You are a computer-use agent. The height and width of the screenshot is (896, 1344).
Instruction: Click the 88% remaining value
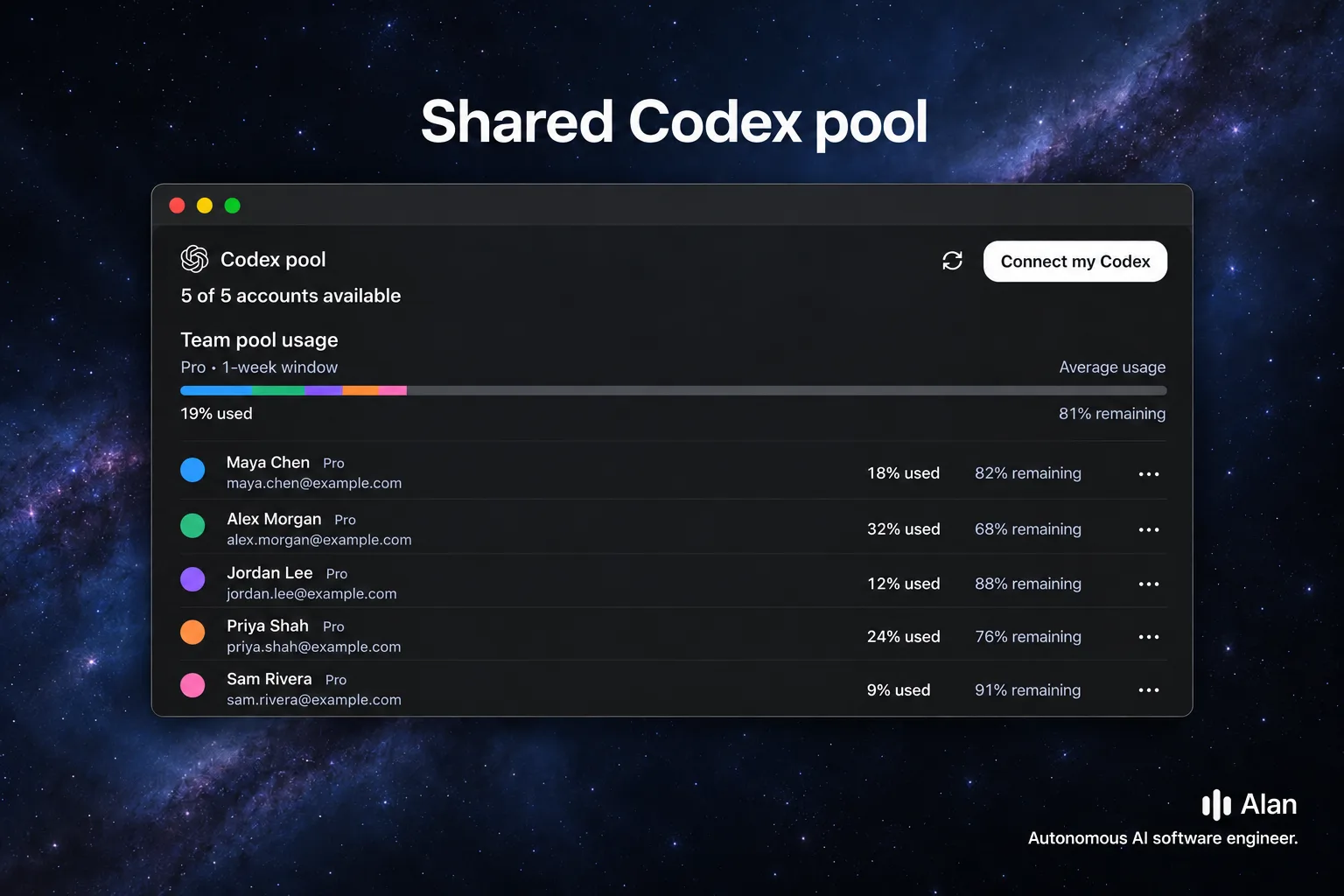tap(1028, 584)
